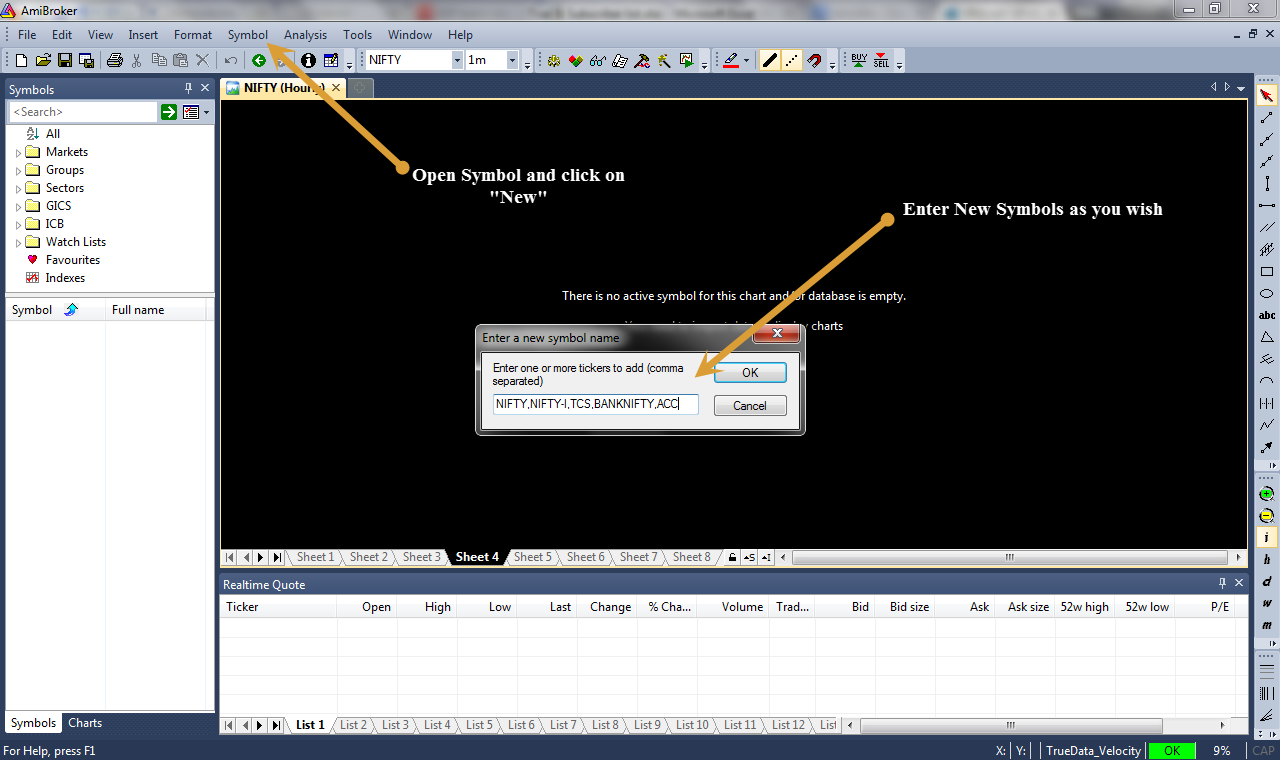Viewport: 1280px width, 760px height.
Task: Open the hammer Formula Editor icon
Action: [642, 60]
